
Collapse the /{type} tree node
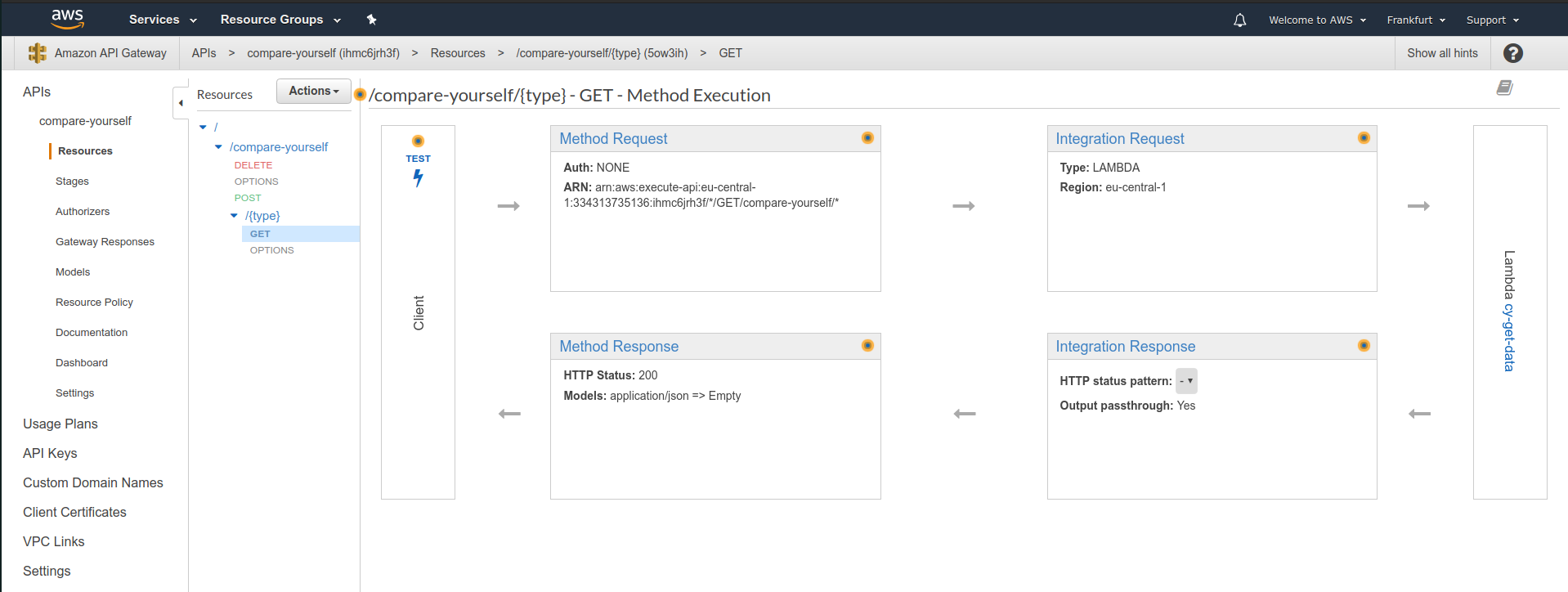click(x=234, y=216)
